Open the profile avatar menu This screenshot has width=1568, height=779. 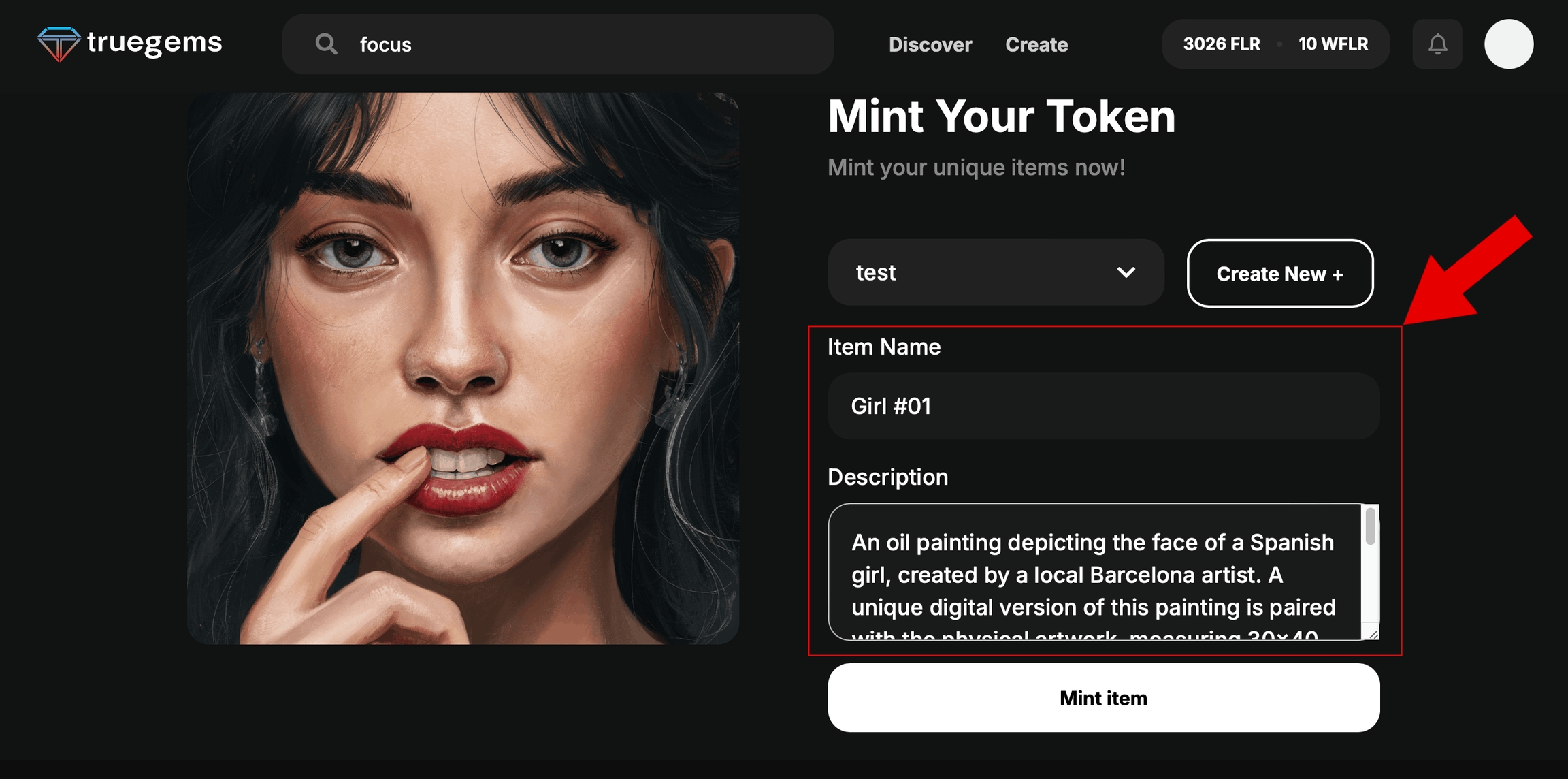(1508, 44)
